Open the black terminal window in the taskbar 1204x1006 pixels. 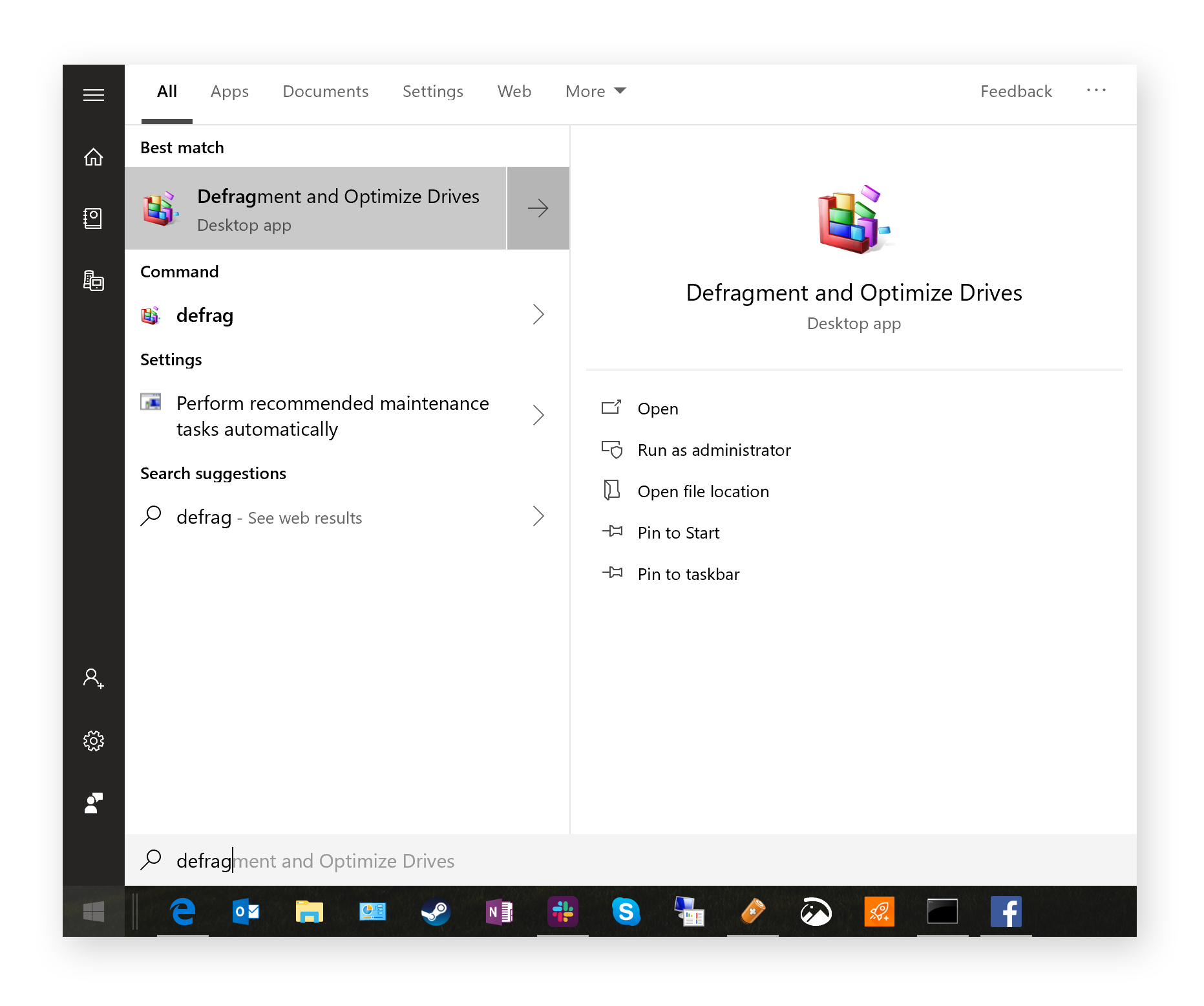coord(943,912)
